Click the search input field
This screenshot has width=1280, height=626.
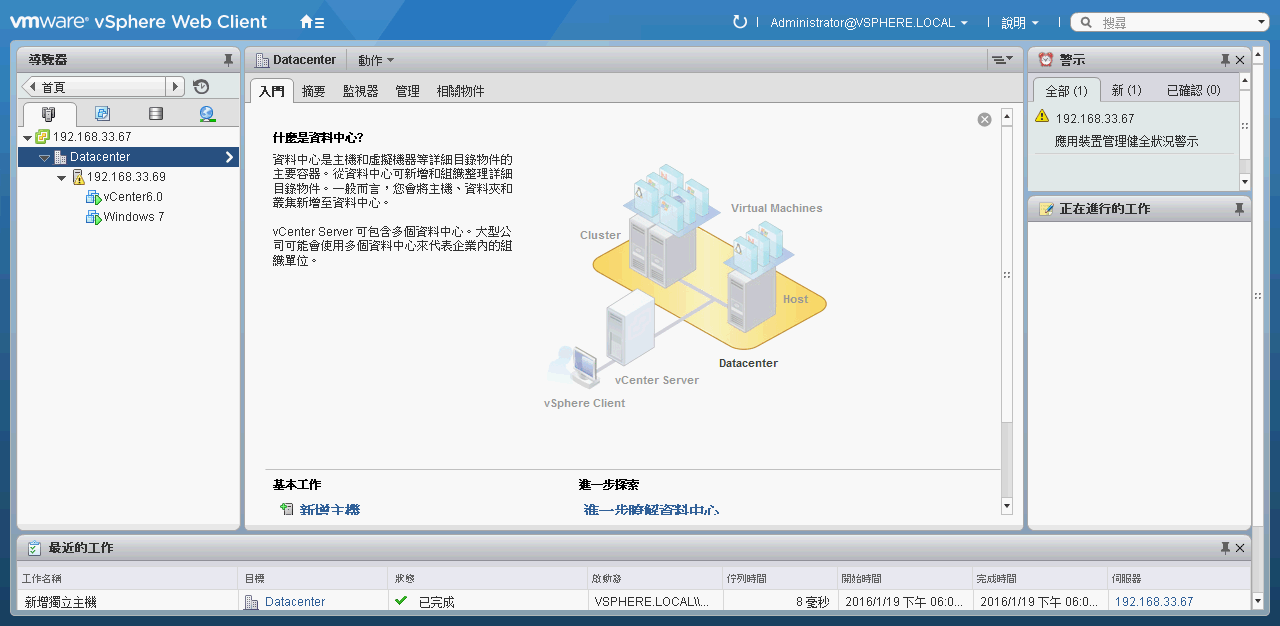tap(1176, 22)
